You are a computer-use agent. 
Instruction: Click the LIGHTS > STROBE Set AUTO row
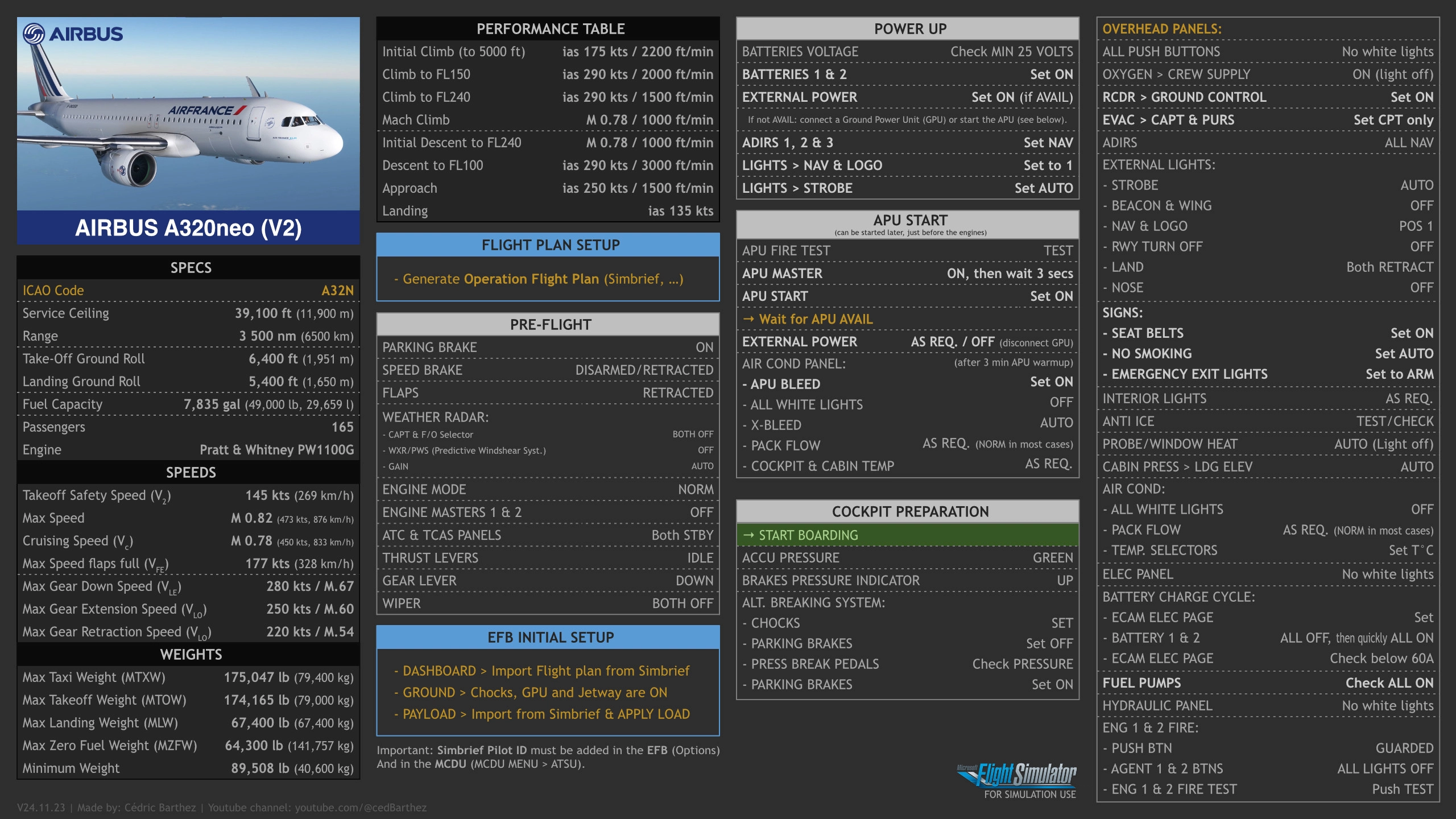coord(908,188)
